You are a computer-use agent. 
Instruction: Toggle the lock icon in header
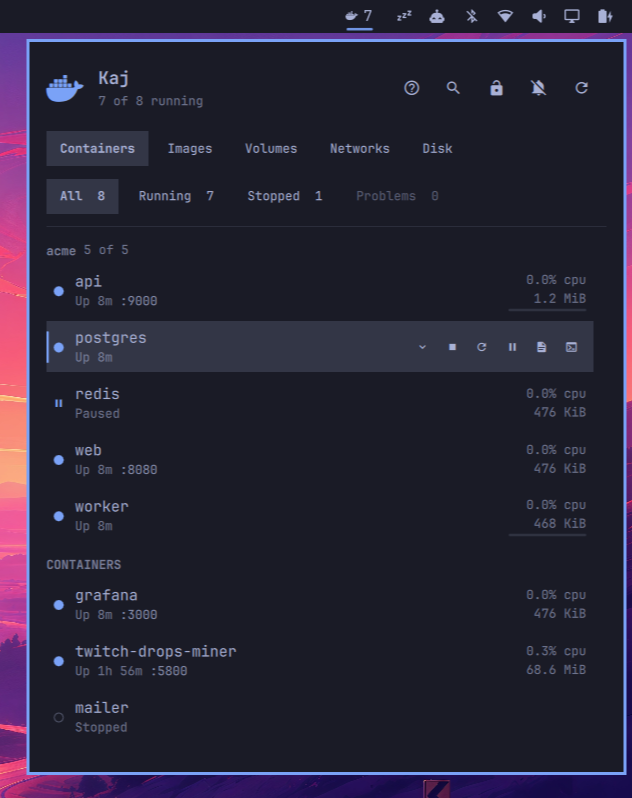(496, 88)
